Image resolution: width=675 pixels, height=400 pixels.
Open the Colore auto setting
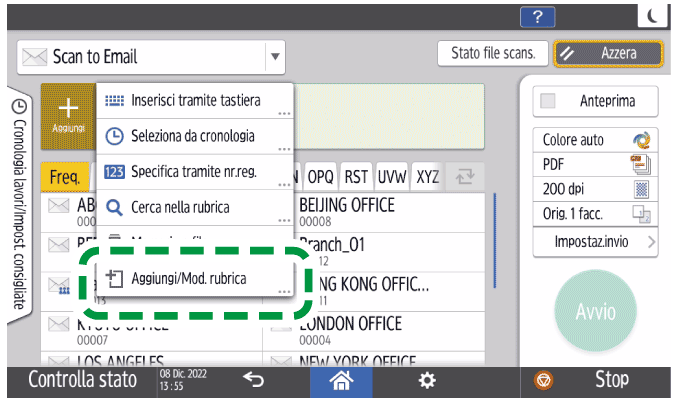click(595, 140)
